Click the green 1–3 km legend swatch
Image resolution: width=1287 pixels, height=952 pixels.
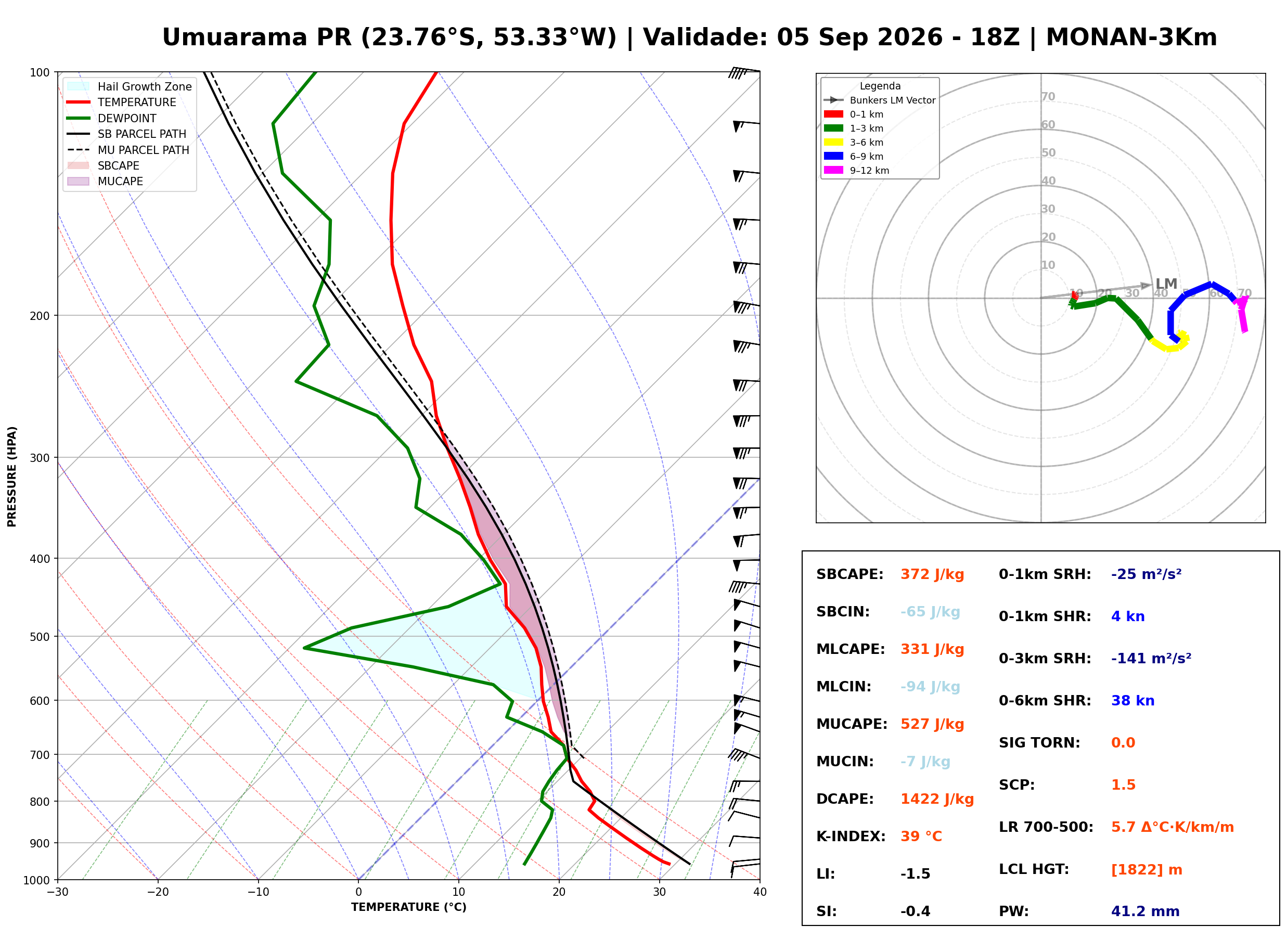pyautogui.click(x=833, y=128)
